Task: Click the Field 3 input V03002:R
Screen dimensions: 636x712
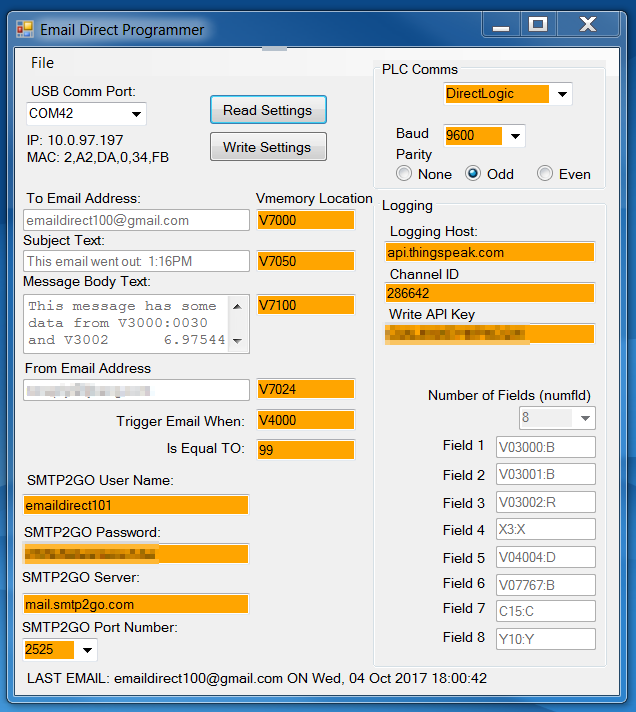Action: (546, 502)
